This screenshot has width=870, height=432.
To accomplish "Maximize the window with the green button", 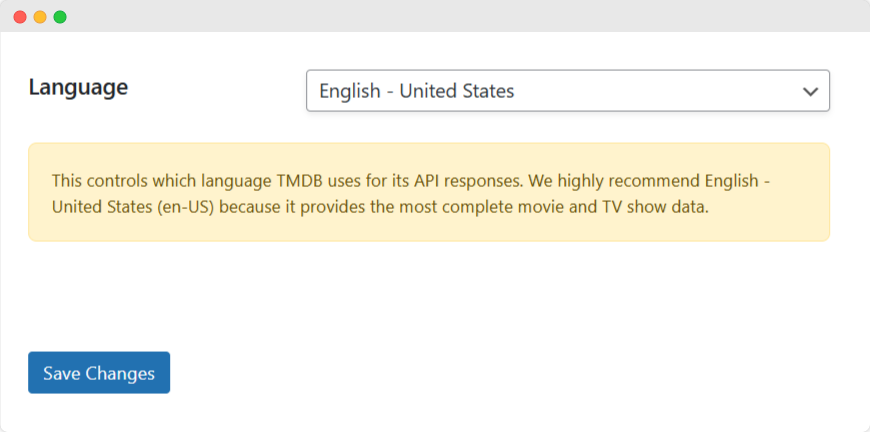I will tap(60, 17).
